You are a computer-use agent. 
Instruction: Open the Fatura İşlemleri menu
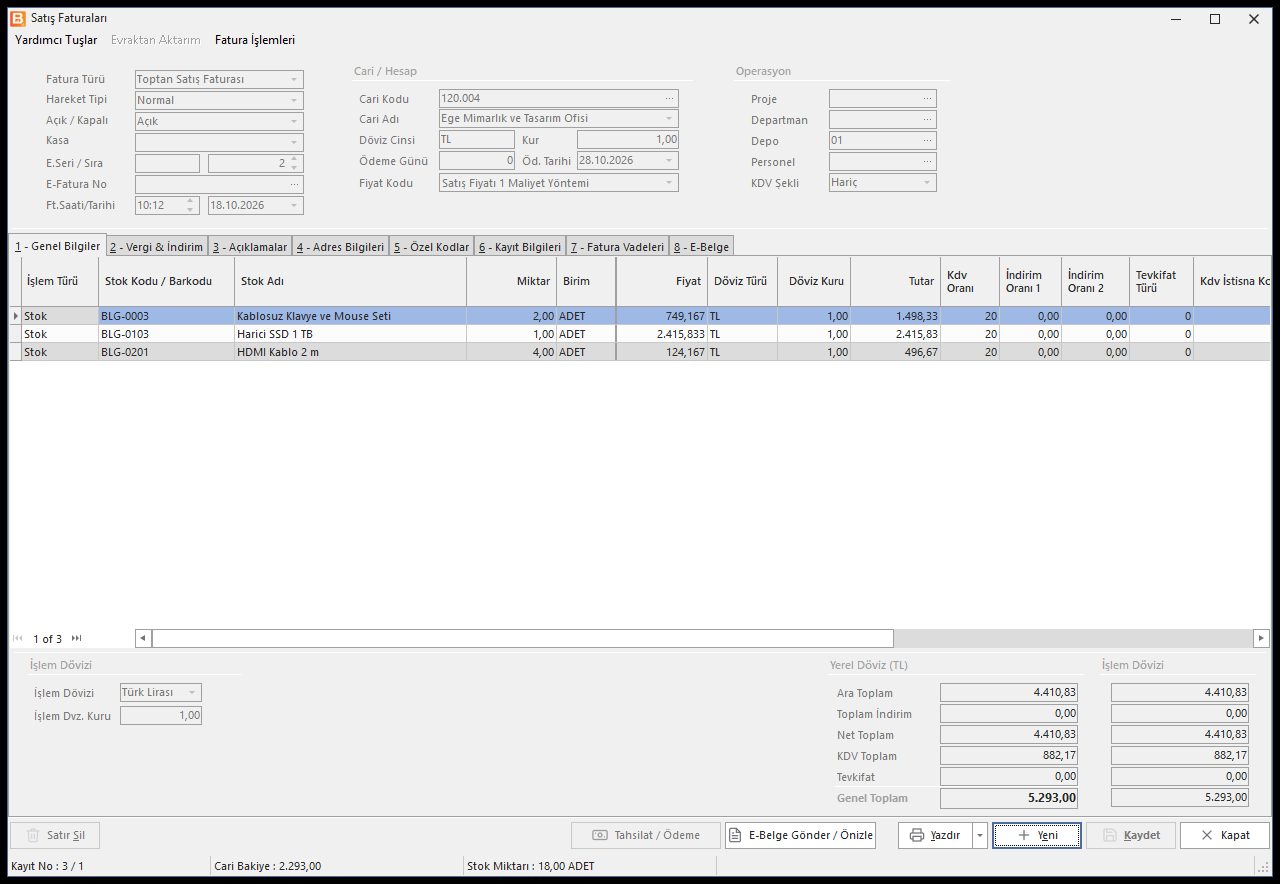click(x=255, y=40)
